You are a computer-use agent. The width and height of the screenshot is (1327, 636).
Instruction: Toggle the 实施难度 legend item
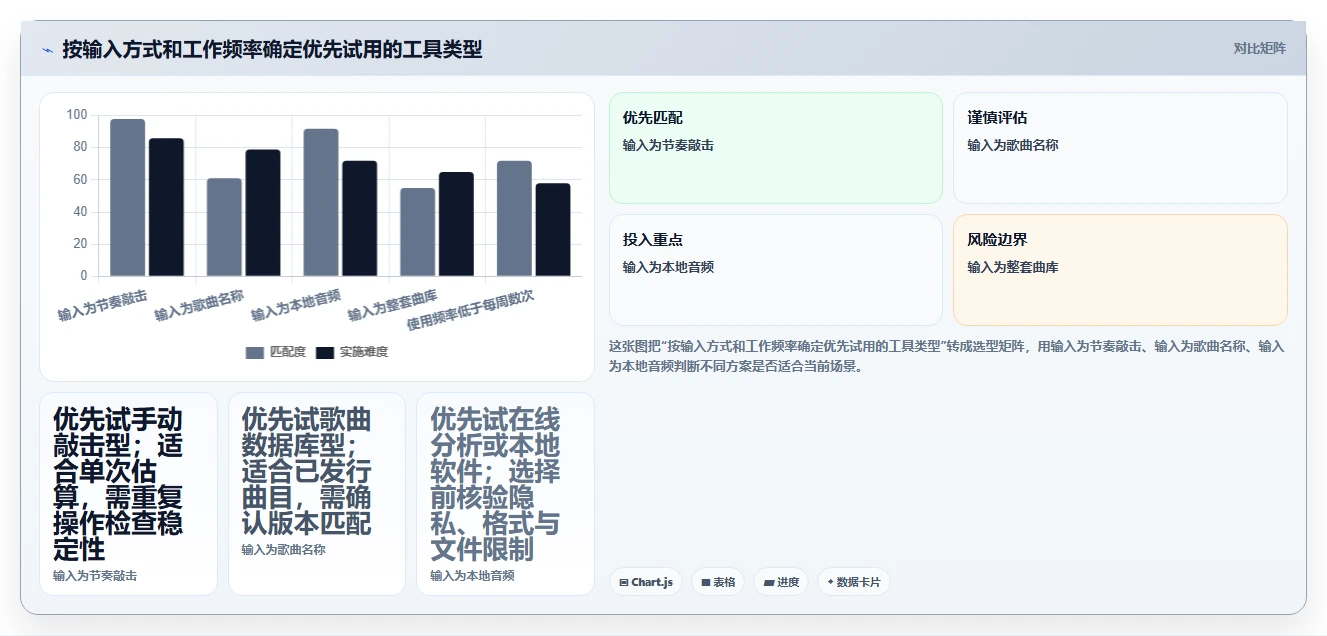[x=352, y=352]
